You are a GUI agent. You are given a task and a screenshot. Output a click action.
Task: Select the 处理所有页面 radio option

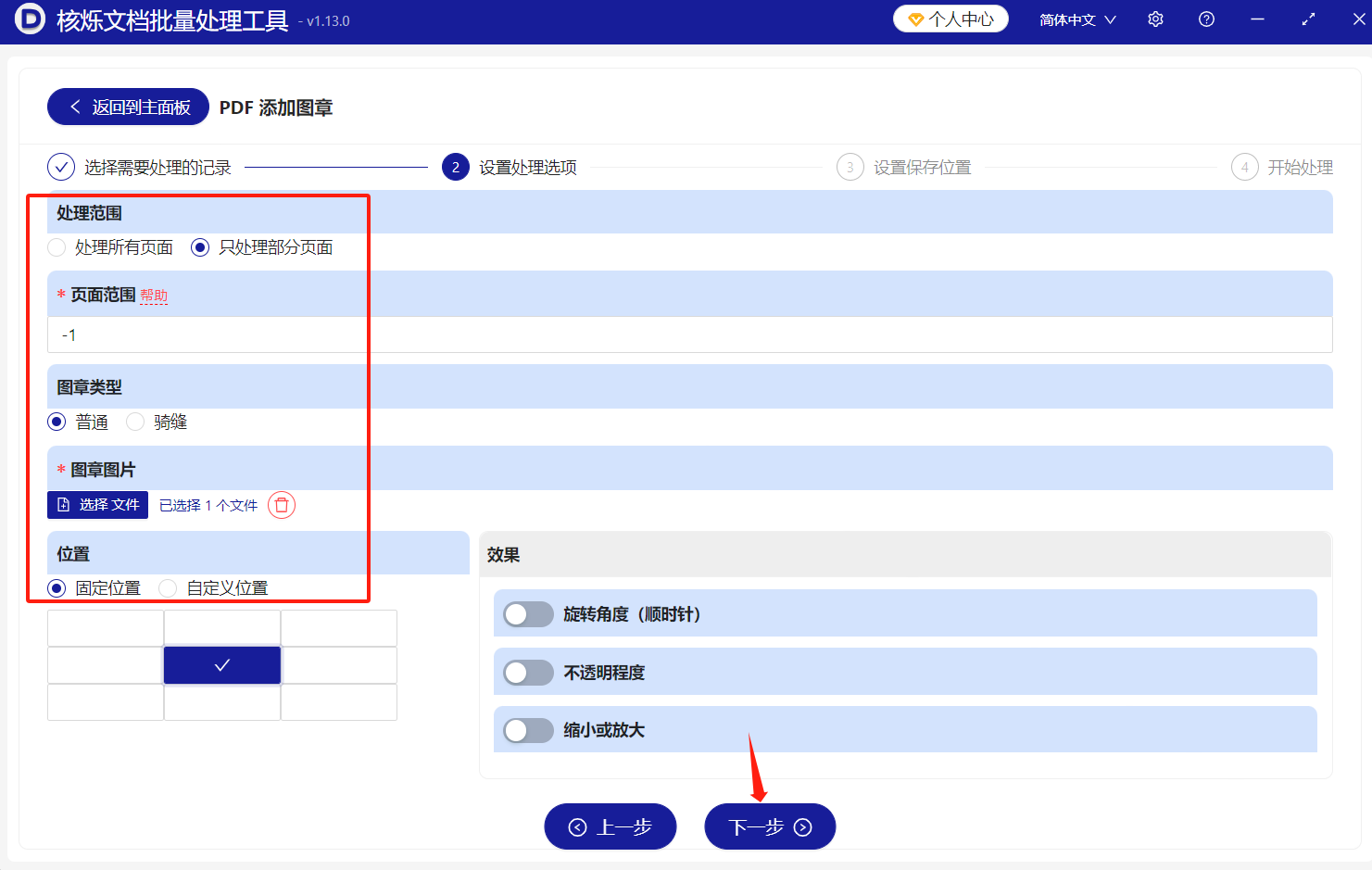(x=56, y=247)
